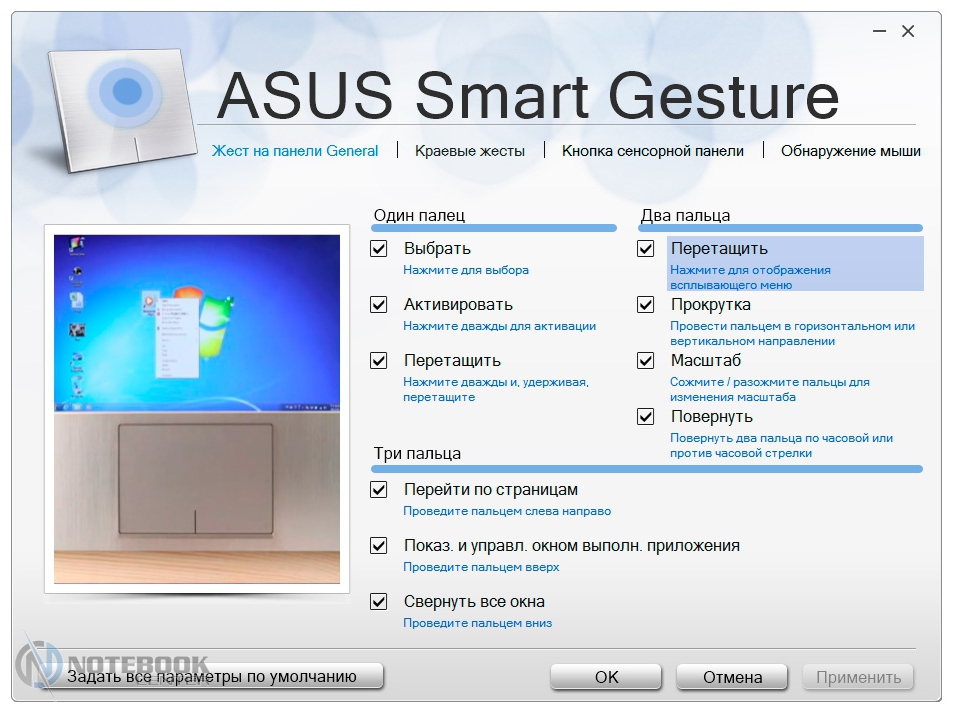This screenshot has width=953, height=712.
Task: Toggle the Перейти по страницам checkbox
Action: click(x=379, y=490)
